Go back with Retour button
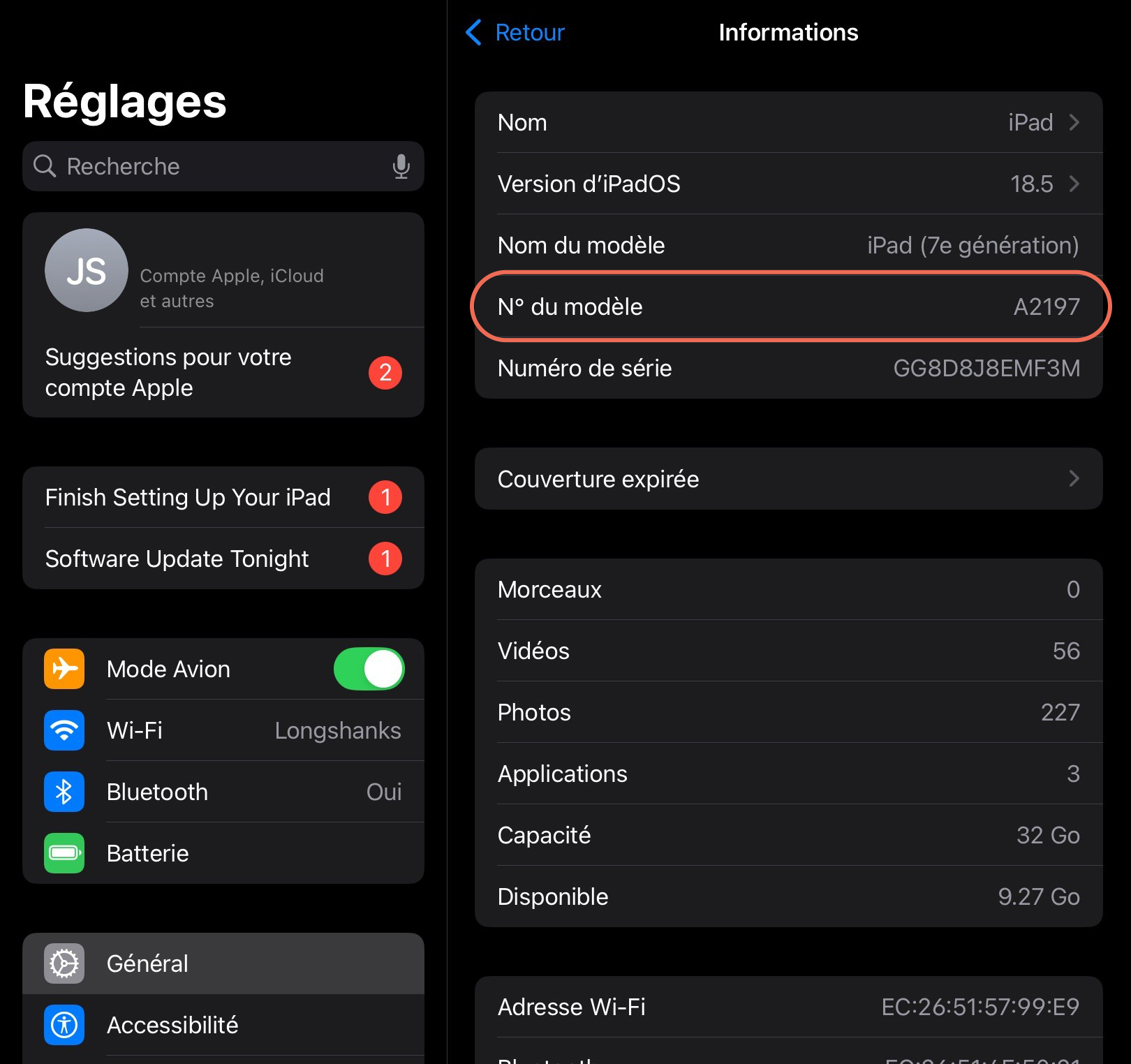Screen dimensions: 1131x1064 coord(515,32)
